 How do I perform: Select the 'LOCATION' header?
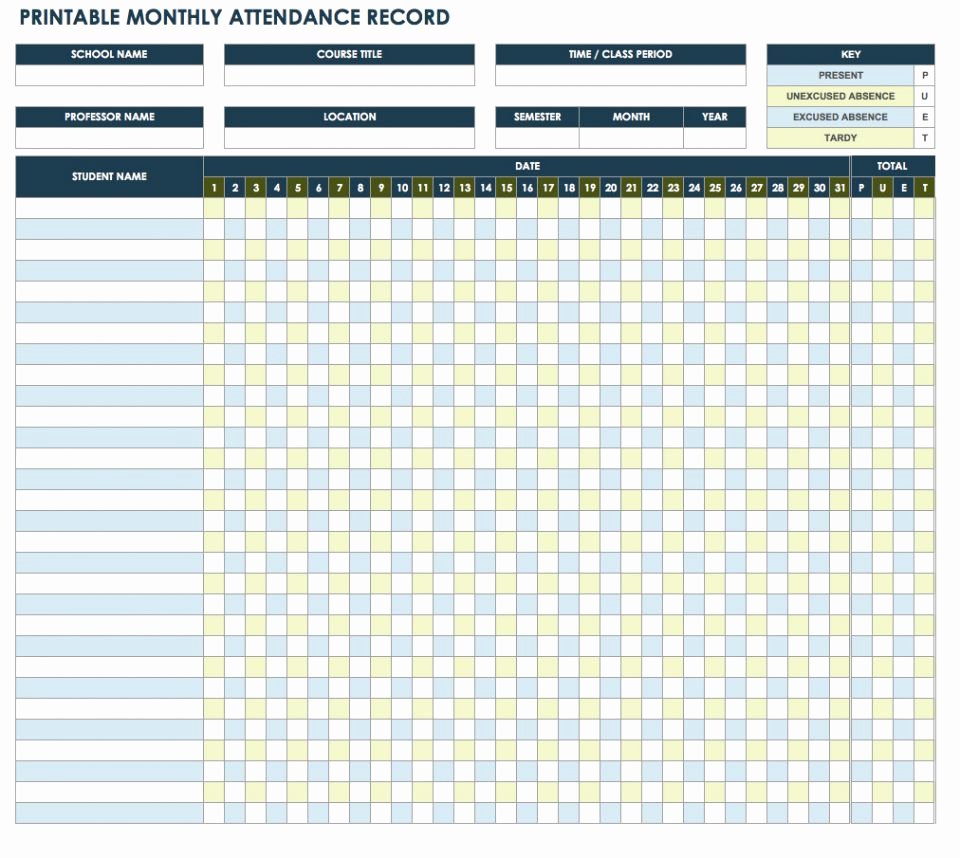(x=349, y=117)
